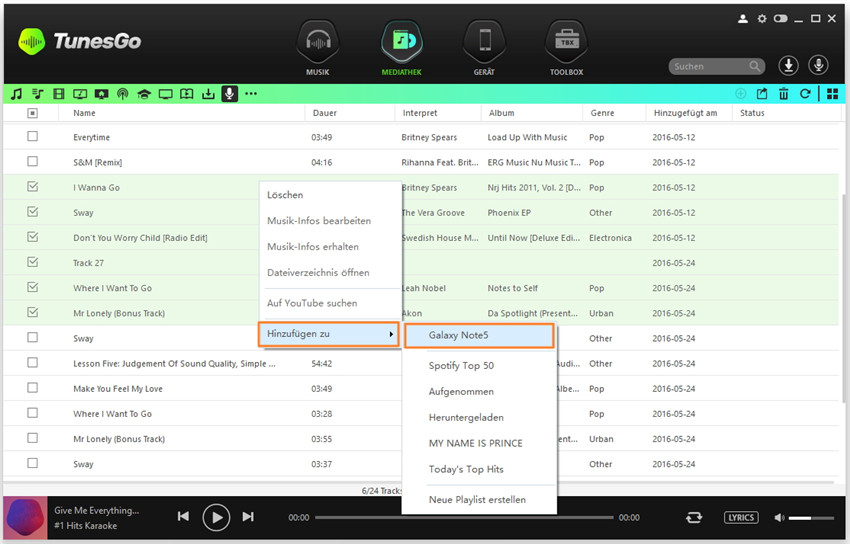This screenshot has height=544, width=850.
Task: Choose Neue Playlist erstellen
Action: [x=479, y=500]
